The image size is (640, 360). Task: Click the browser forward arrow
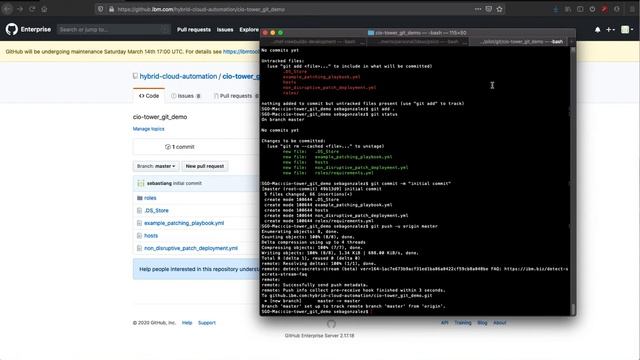20,9
